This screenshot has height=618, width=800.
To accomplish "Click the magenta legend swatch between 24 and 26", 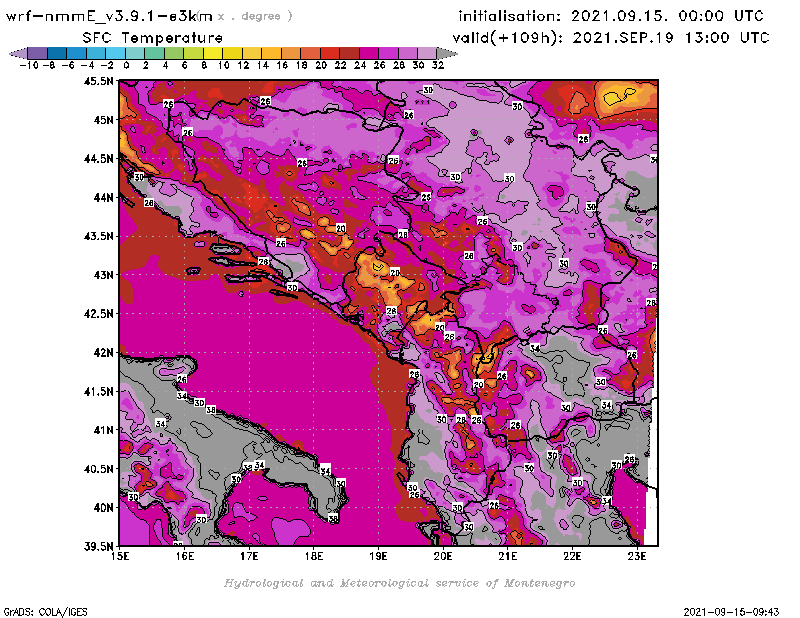I will point(368,53).
